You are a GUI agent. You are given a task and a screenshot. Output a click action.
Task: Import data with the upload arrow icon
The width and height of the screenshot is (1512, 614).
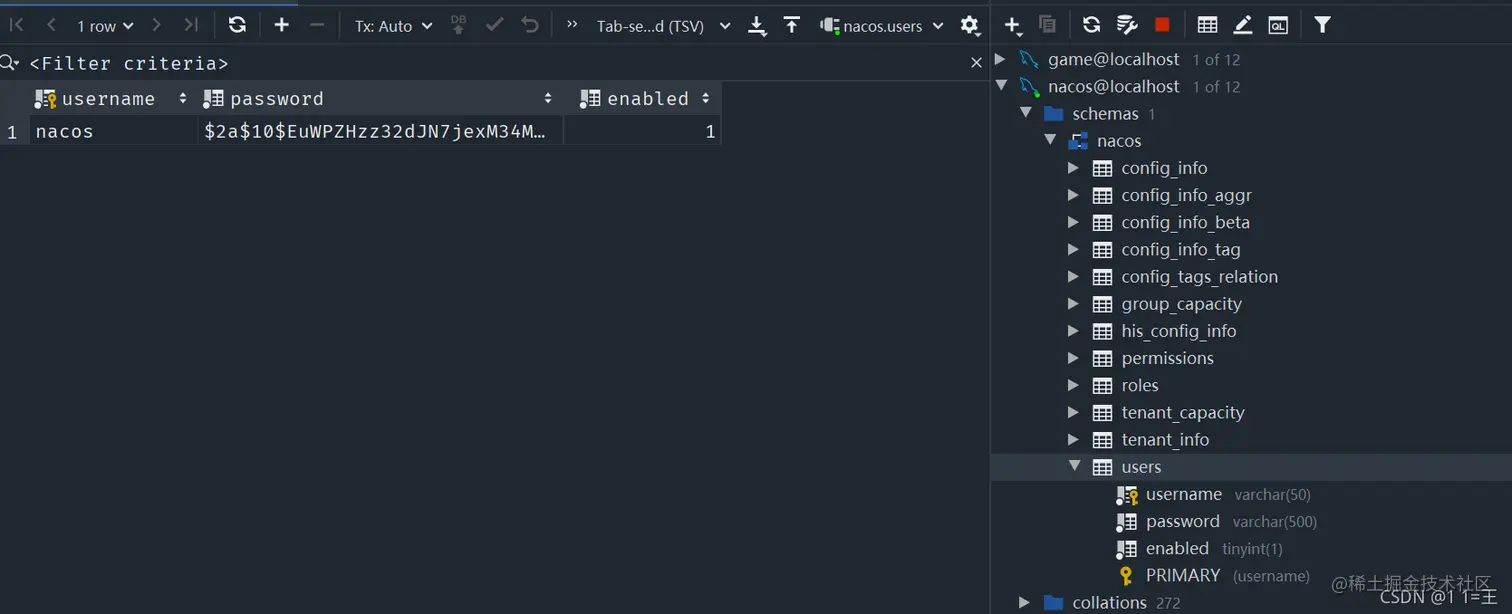792,25
